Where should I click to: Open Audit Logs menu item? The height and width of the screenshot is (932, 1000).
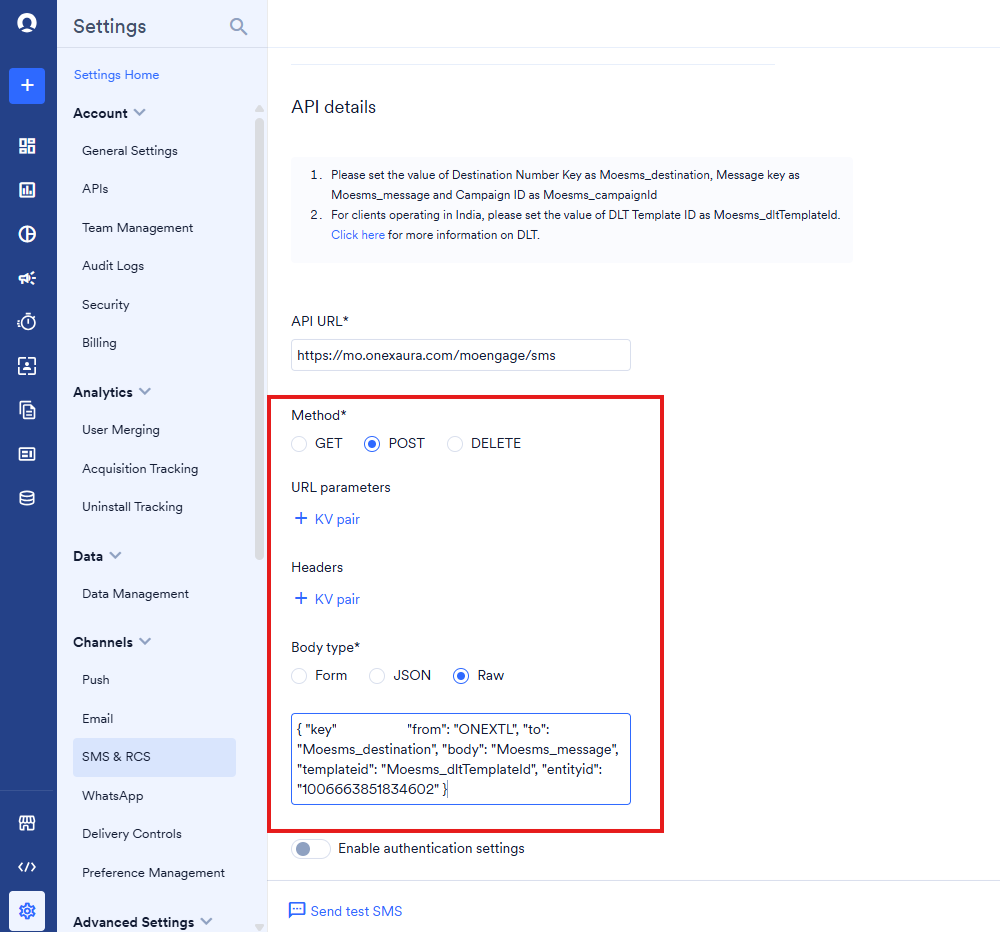click(113, 266)
